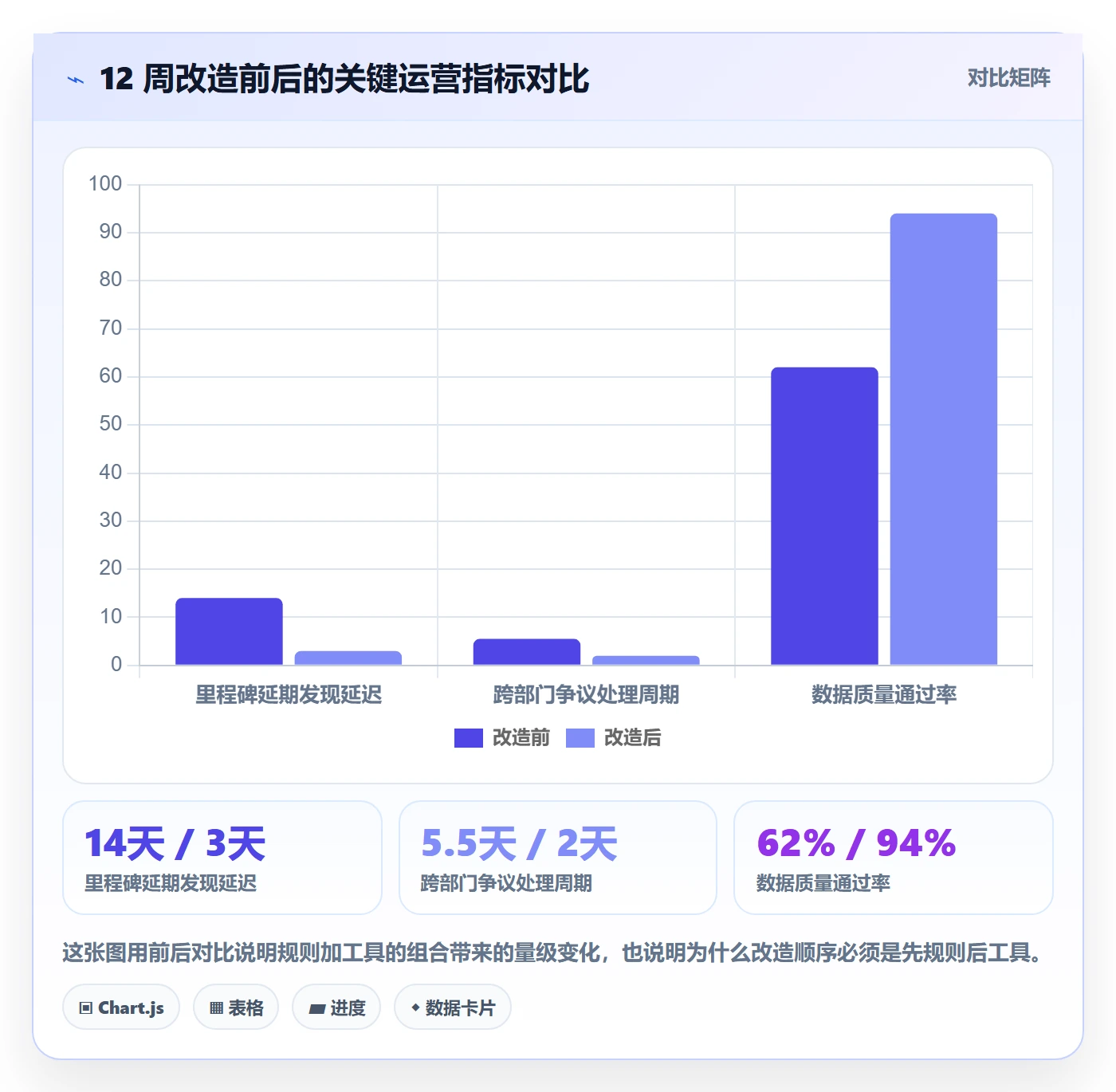The width and height of the screenshot is (1116, 1092).
Task: Select the 改造前 bar for 跨部门争议处理周期
Action: 527,652
